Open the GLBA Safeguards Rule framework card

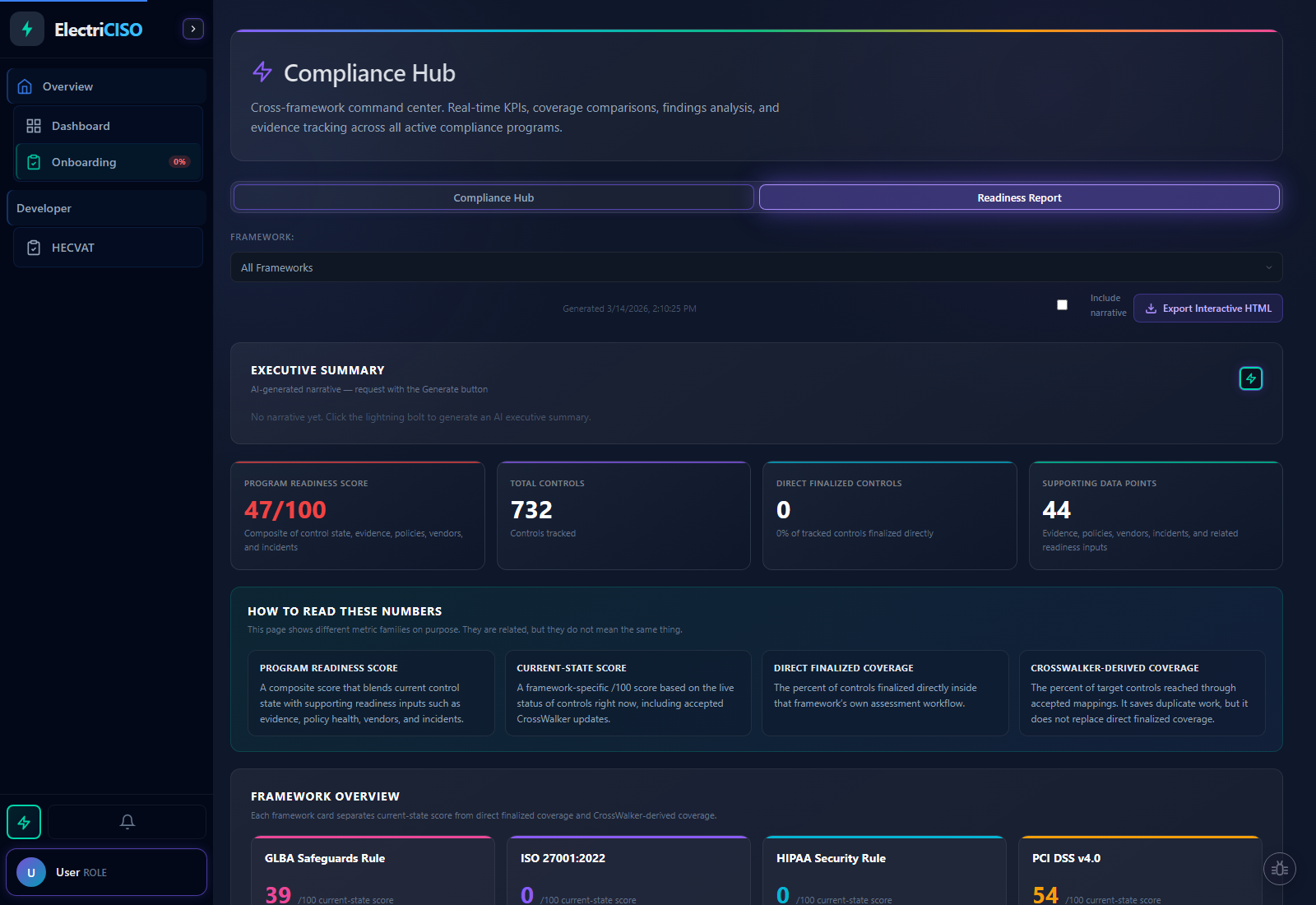pos(373,872)
